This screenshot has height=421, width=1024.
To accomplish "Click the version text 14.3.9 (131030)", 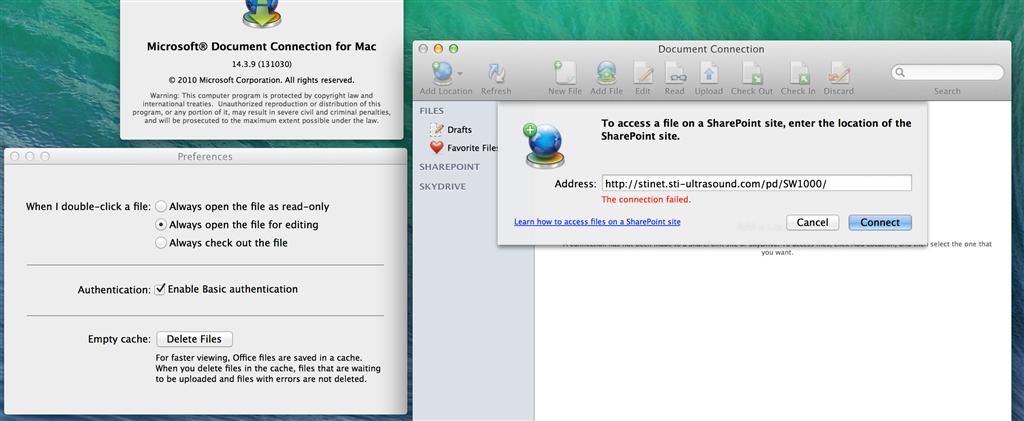I will point(261,65).
